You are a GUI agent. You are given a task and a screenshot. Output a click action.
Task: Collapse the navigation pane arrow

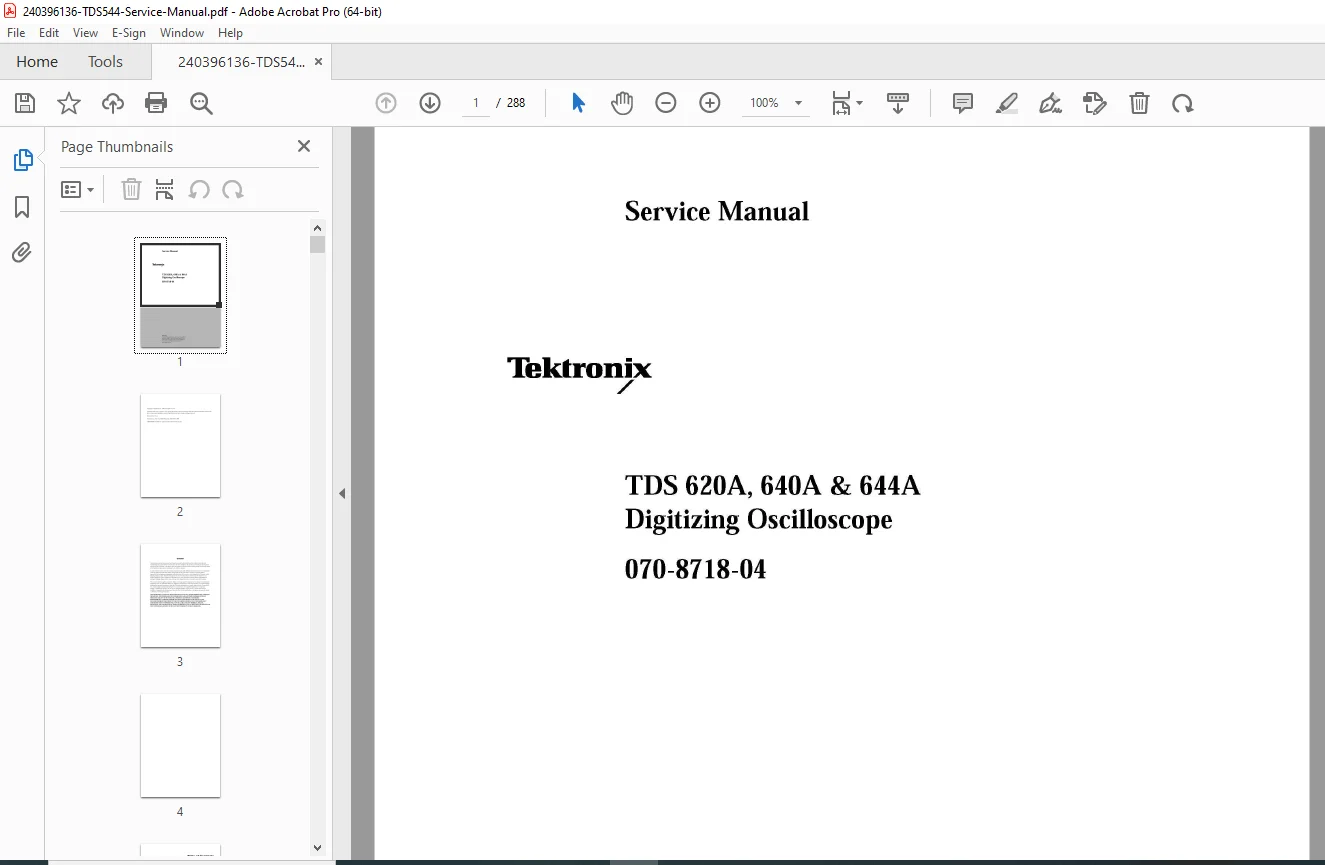[x=342, y=493]
